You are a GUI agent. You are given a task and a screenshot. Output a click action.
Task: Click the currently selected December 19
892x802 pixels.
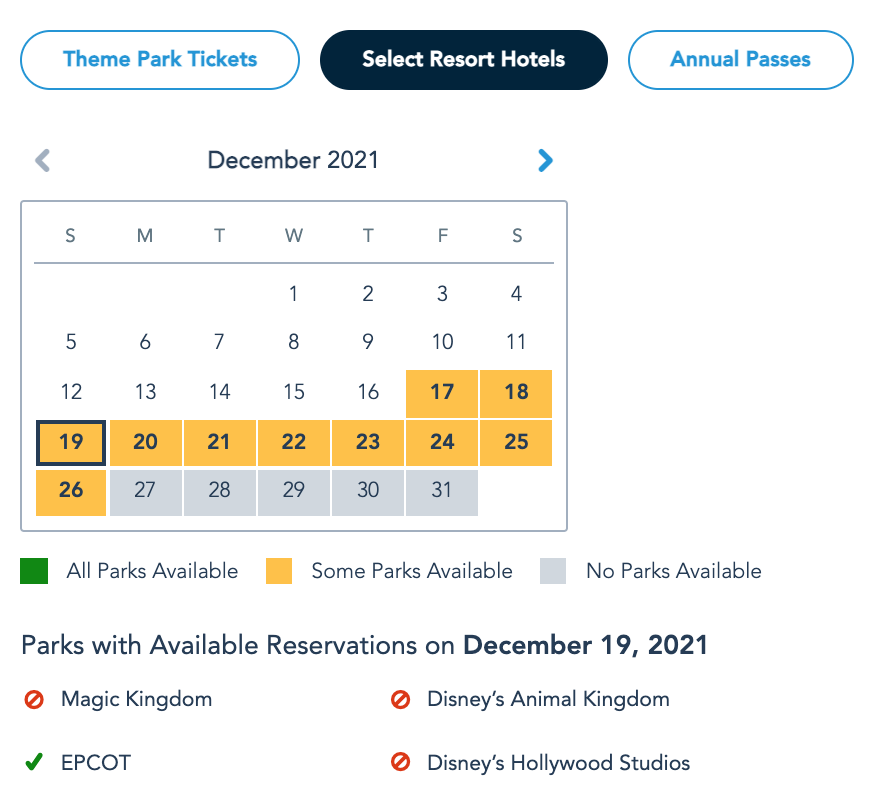click(x=71, y=442)
